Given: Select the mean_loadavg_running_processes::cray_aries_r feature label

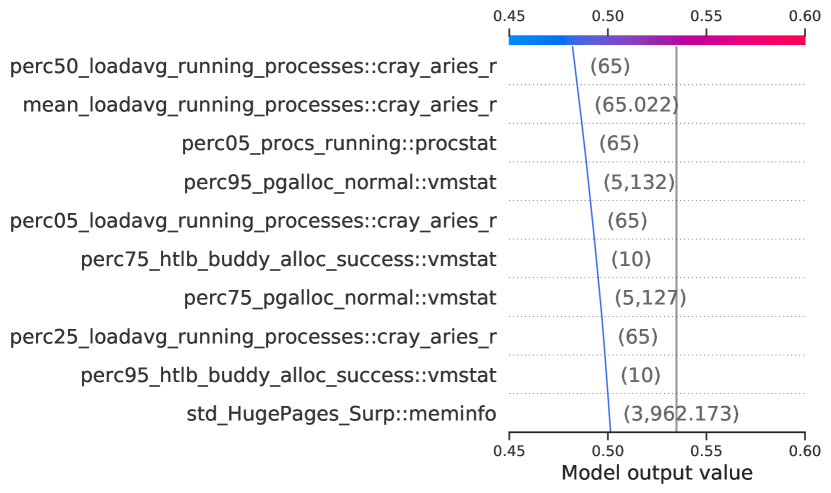Looking at the screenshot, I should (x=259, y=105).
